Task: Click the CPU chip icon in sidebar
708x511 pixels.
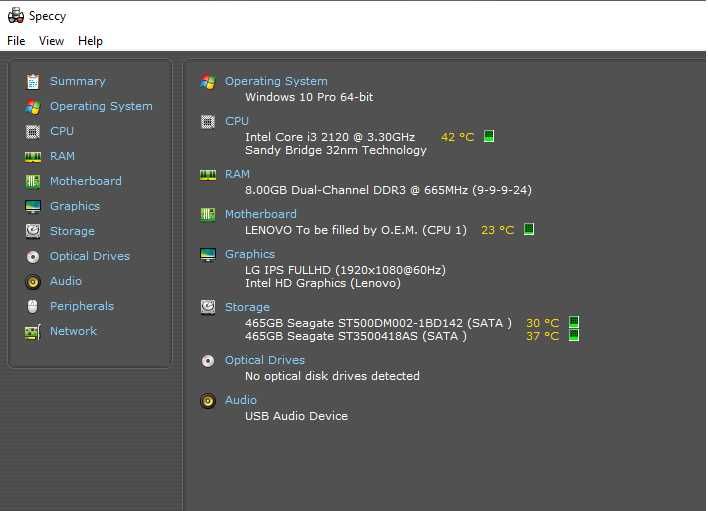Action: tap(33, 131)
